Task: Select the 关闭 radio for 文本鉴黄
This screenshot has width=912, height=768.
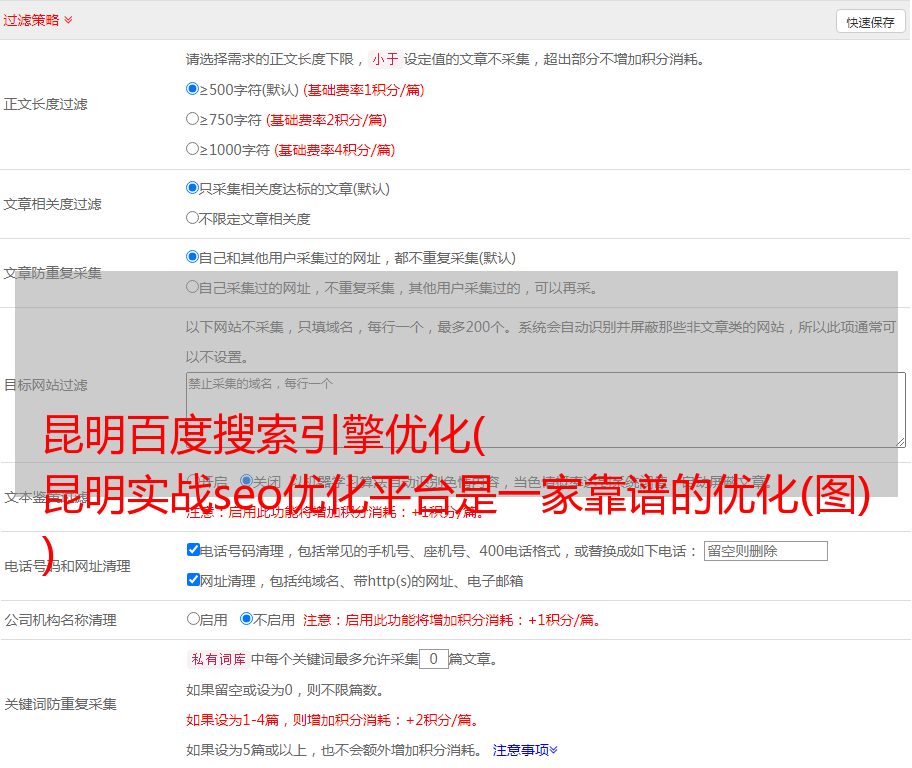Action: [247, 481]
